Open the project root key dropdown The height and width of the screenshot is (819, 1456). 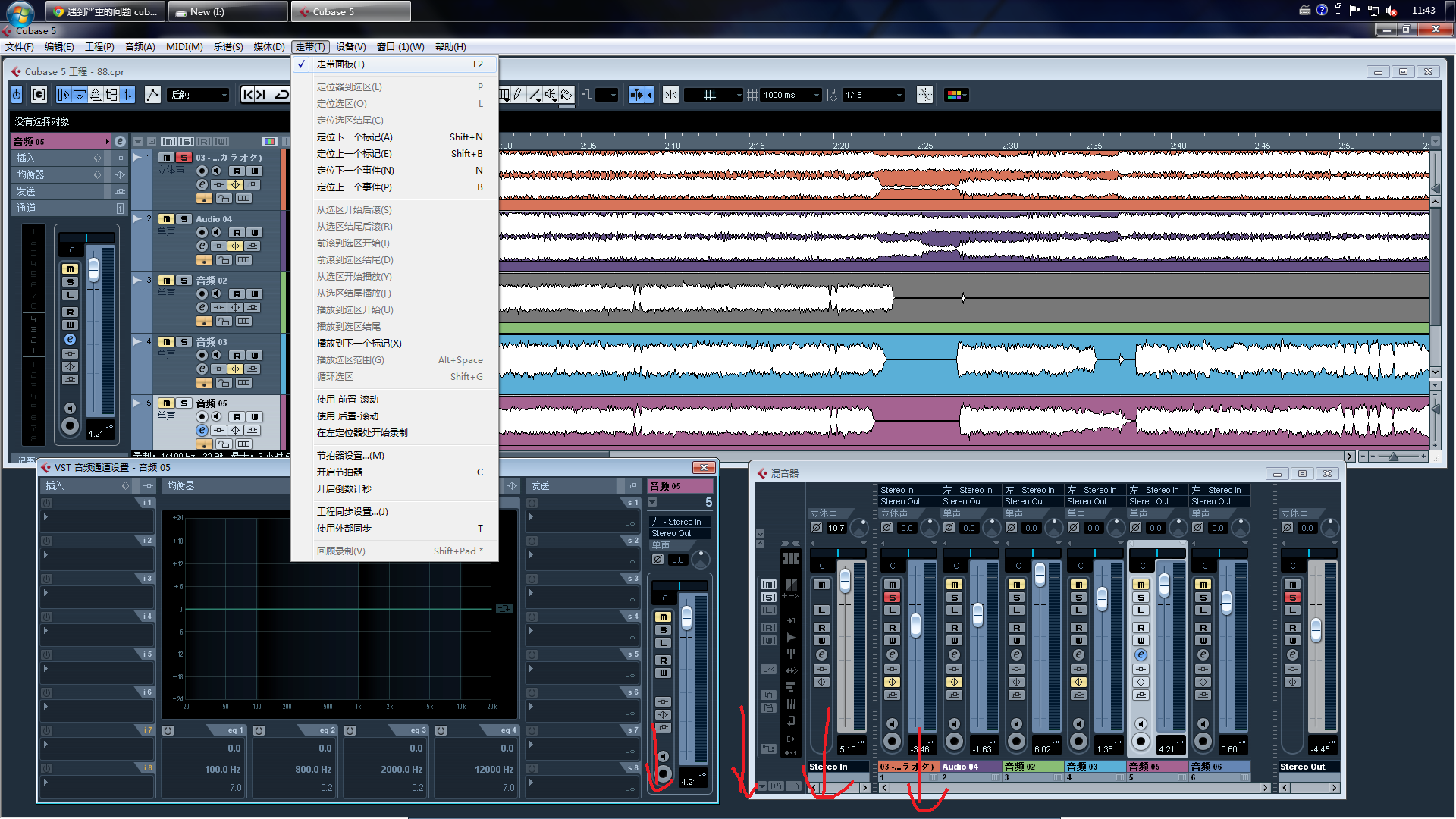607,95
